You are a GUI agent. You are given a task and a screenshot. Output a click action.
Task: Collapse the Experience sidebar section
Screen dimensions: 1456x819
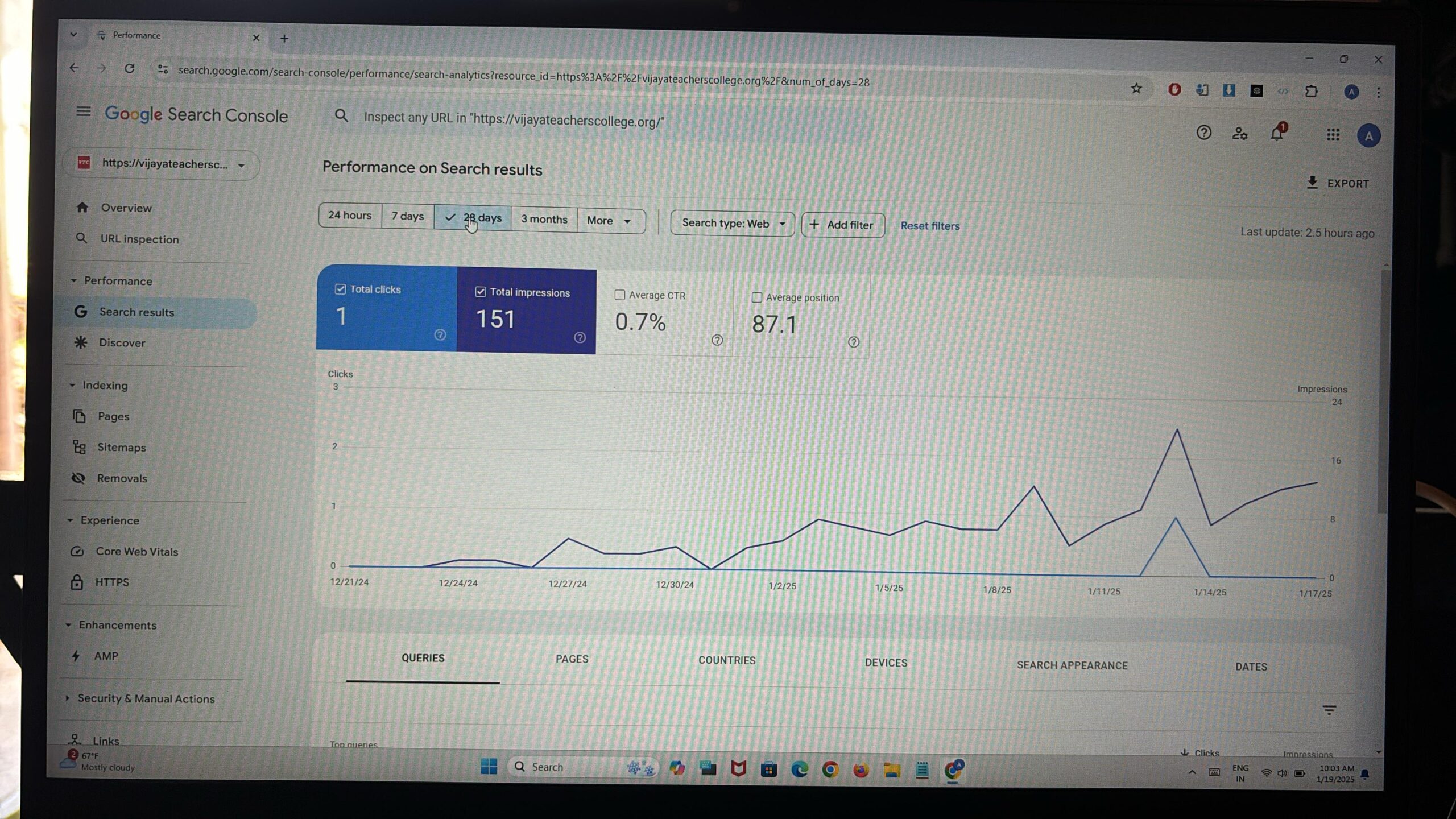[x=70, y=520]
